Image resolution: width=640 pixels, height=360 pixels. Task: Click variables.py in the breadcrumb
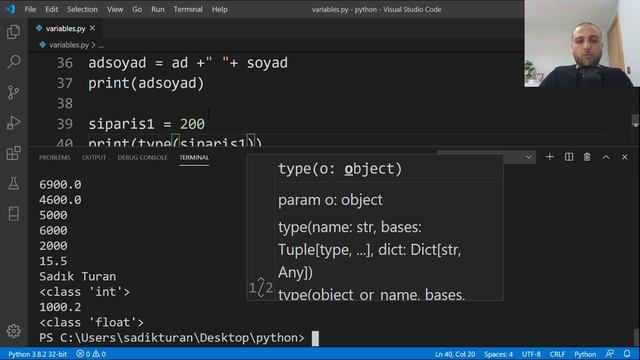point(69,45)
